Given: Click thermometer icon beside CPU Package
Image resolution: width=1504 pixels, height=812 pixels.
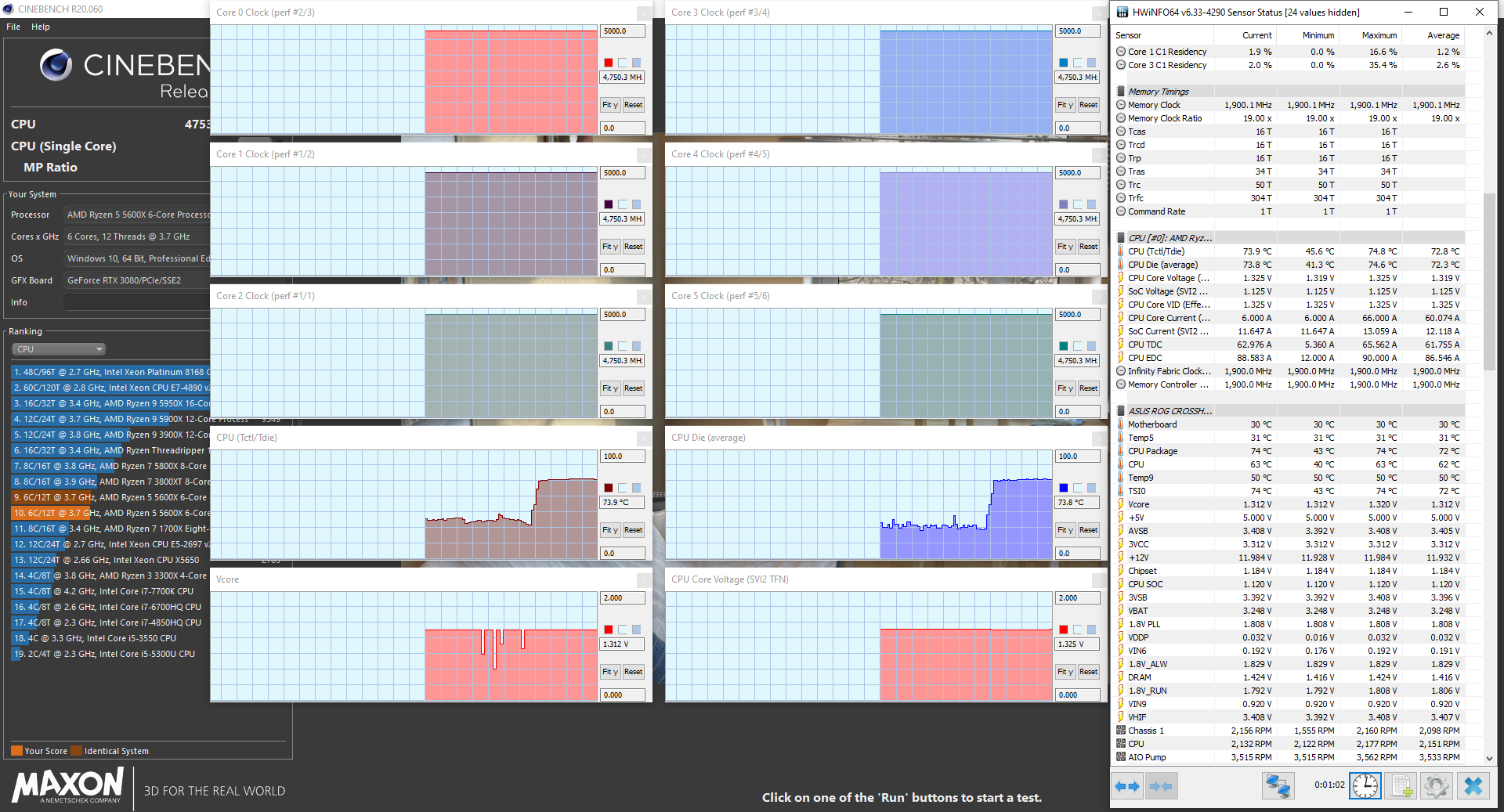Looking at the screenshot, I should (x=1121, y=451).
